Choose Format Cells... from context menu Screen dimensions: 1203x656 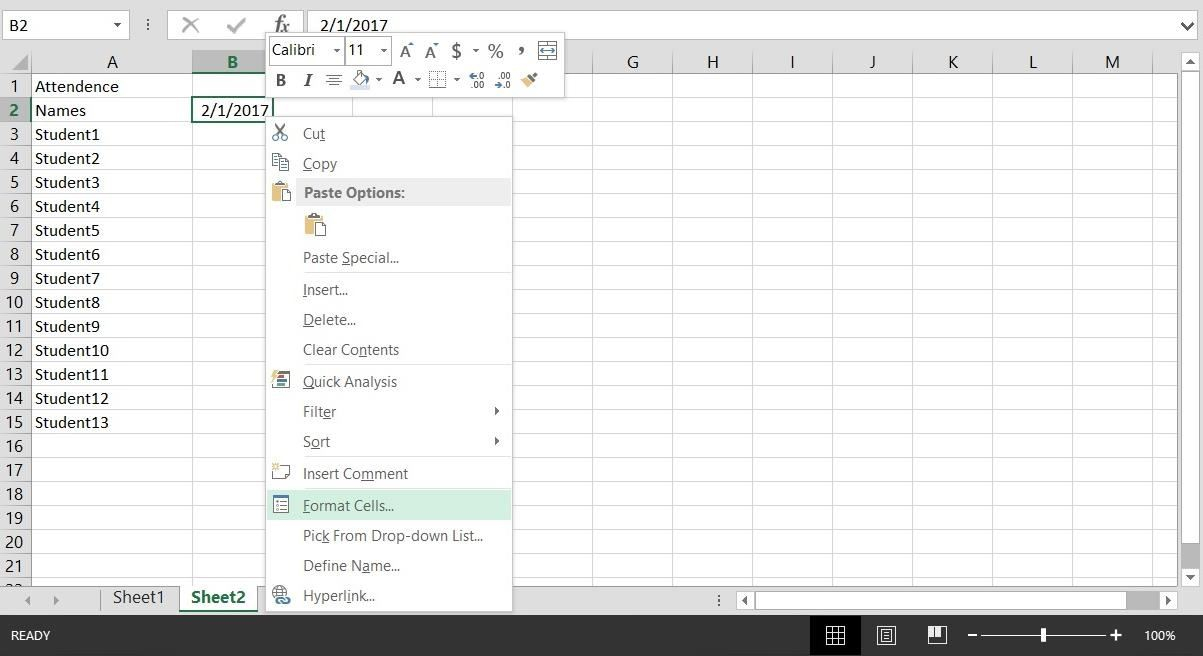(x=348, y=506)
